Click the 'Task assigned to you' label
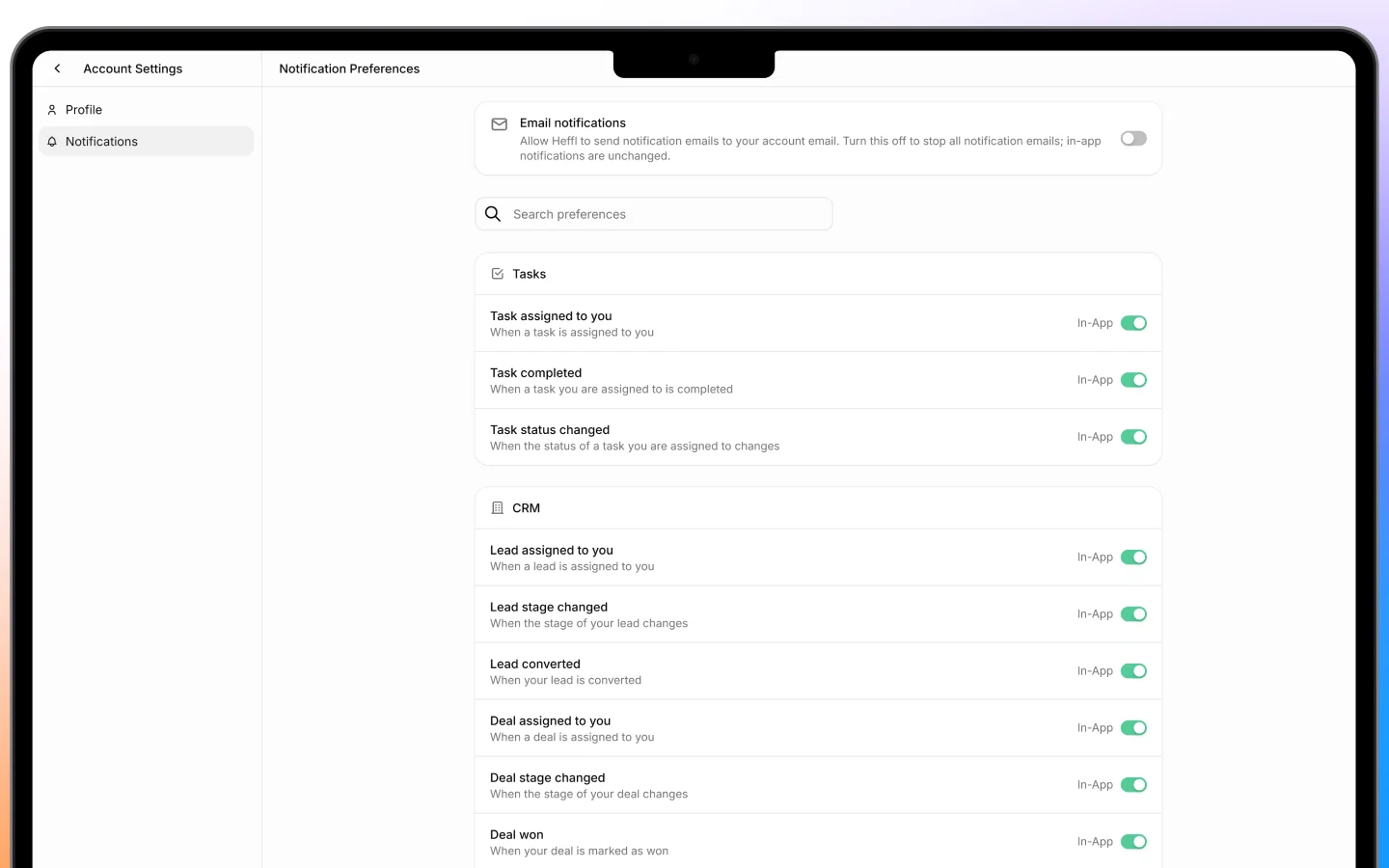This screenshot has height=868, width=1389. point(551,316)
